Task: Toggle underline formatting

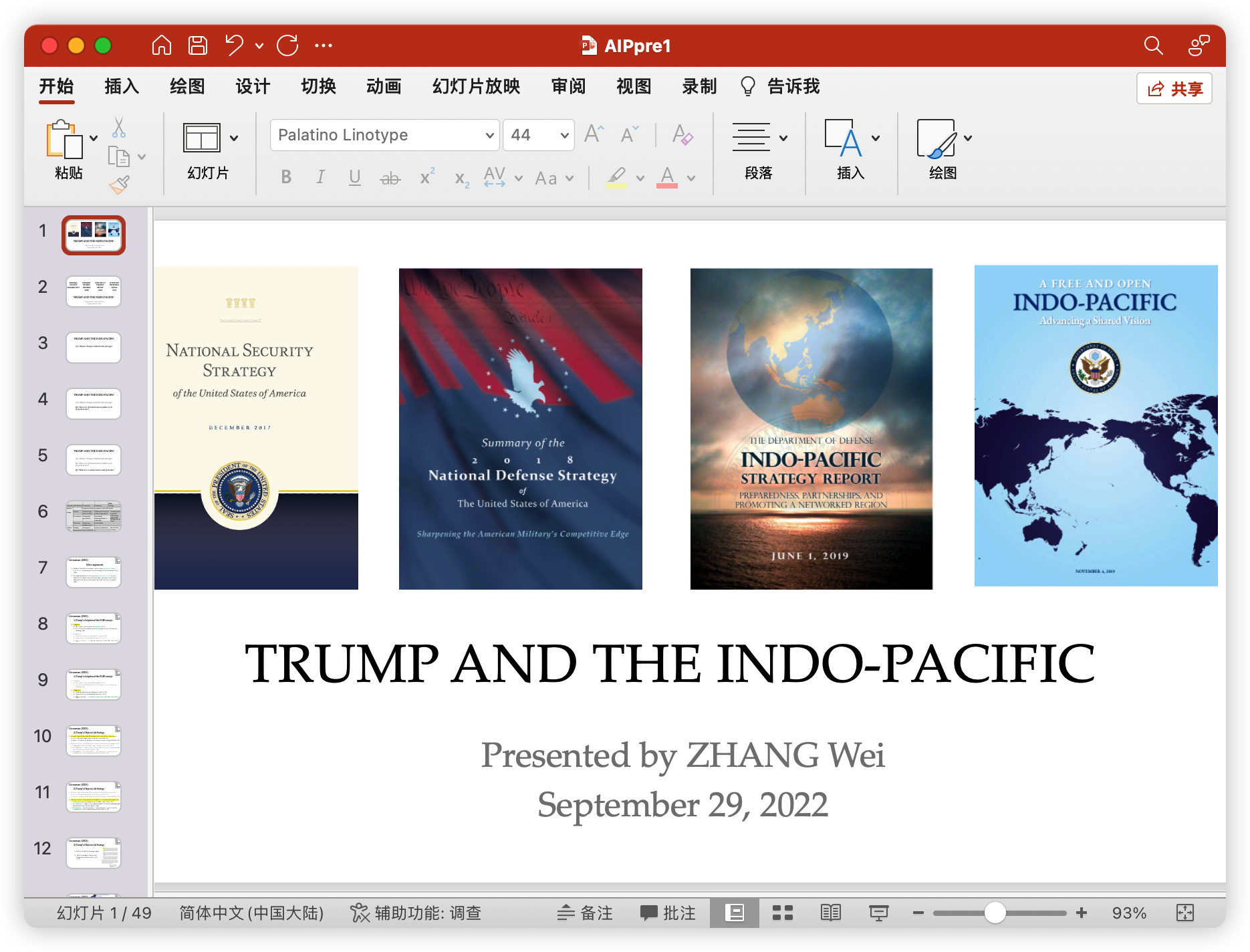Action: [355, 177]
